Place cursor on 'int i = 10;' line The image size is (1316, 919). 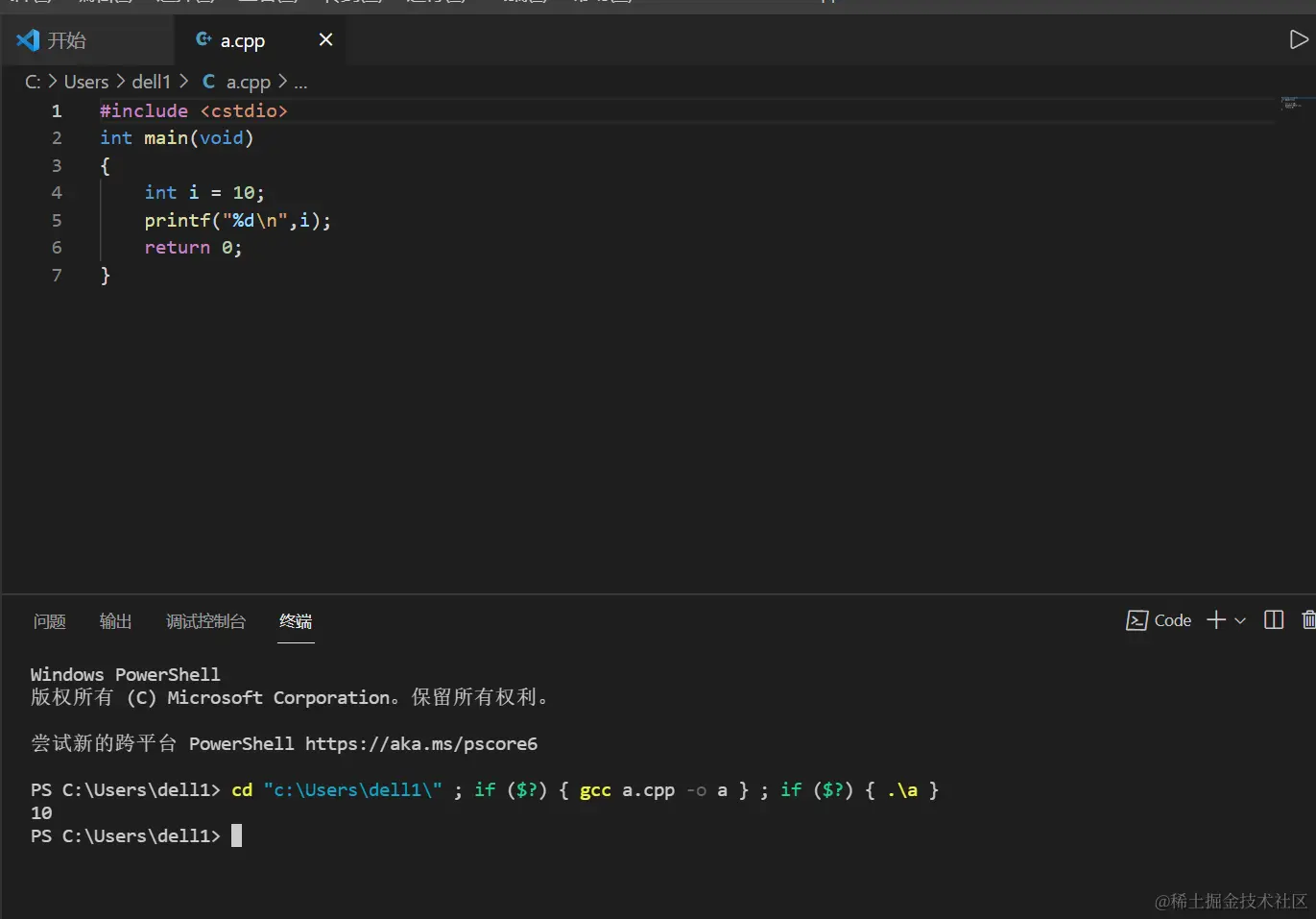point(204,193)
